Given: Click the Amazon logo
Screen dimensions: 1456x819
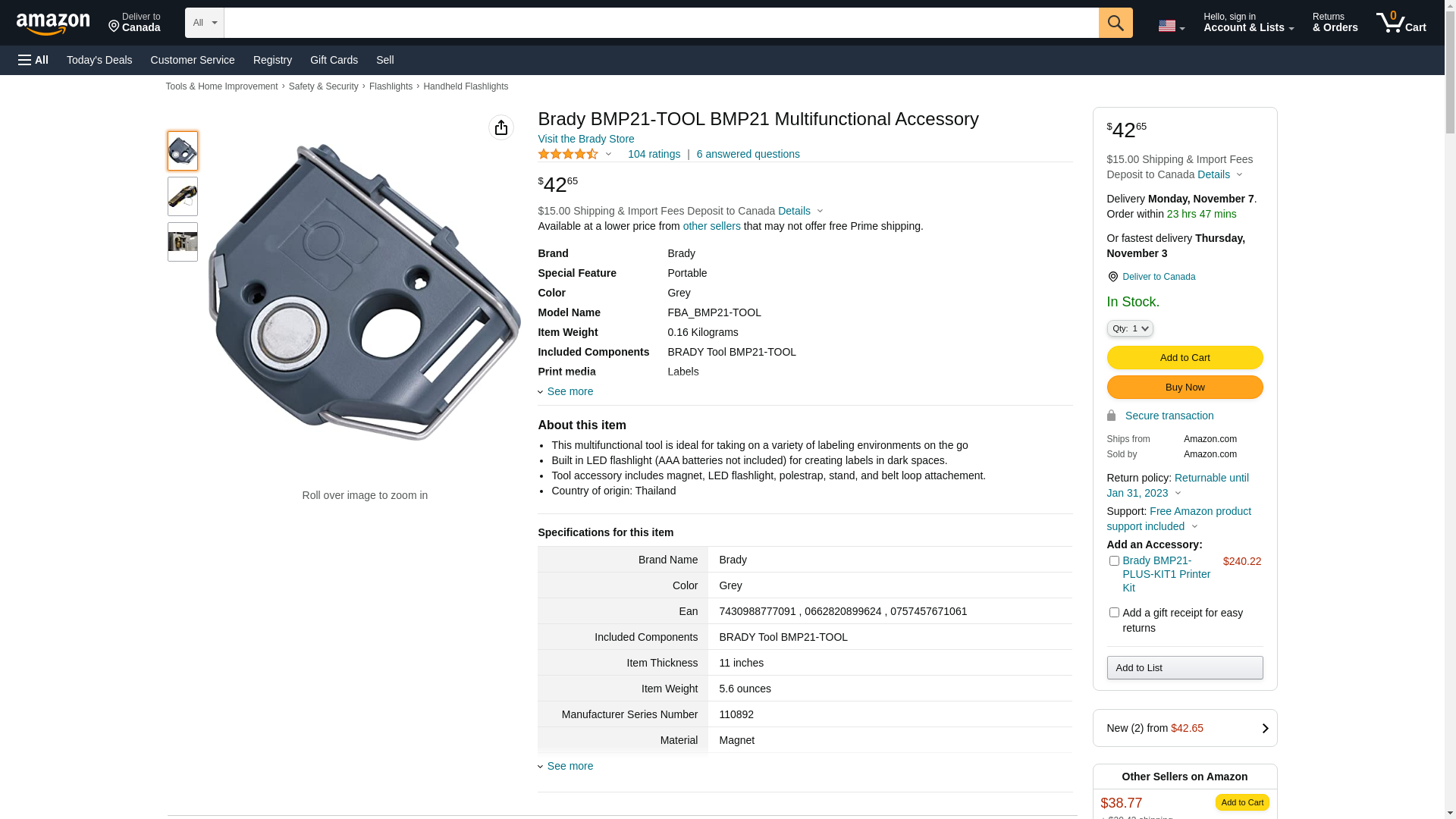Looking at the screenshot, I should coord(53,24).
